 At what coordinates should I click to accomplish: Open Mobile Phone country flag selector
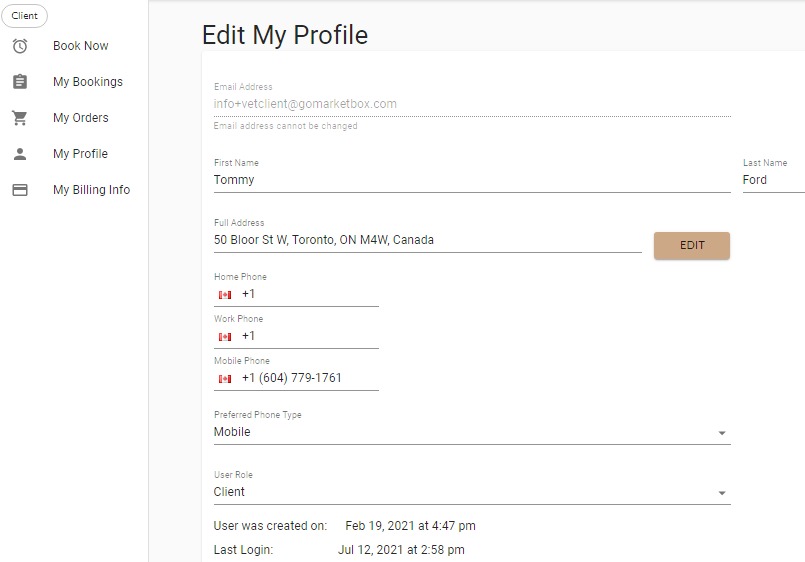(x=225, y=379)
